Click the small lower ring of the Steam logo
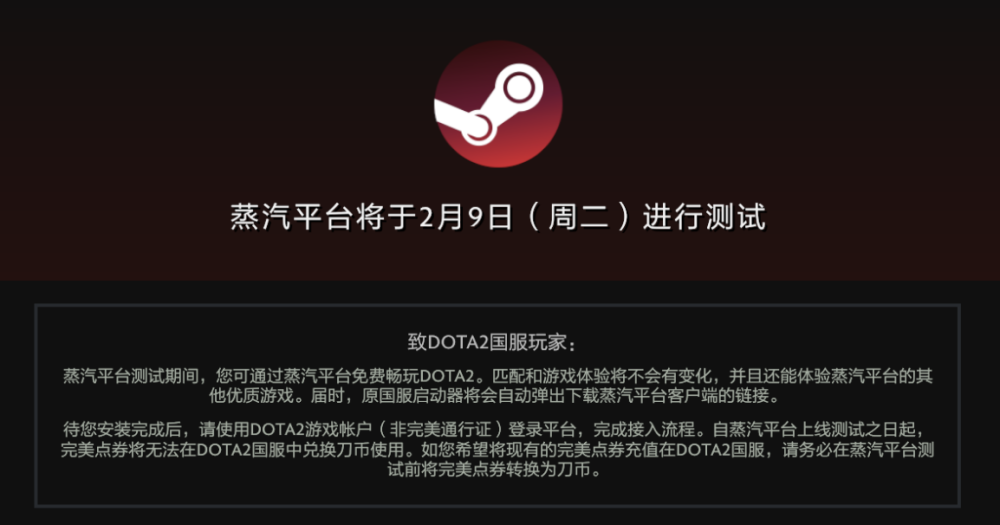 click(x=477, y=126)
